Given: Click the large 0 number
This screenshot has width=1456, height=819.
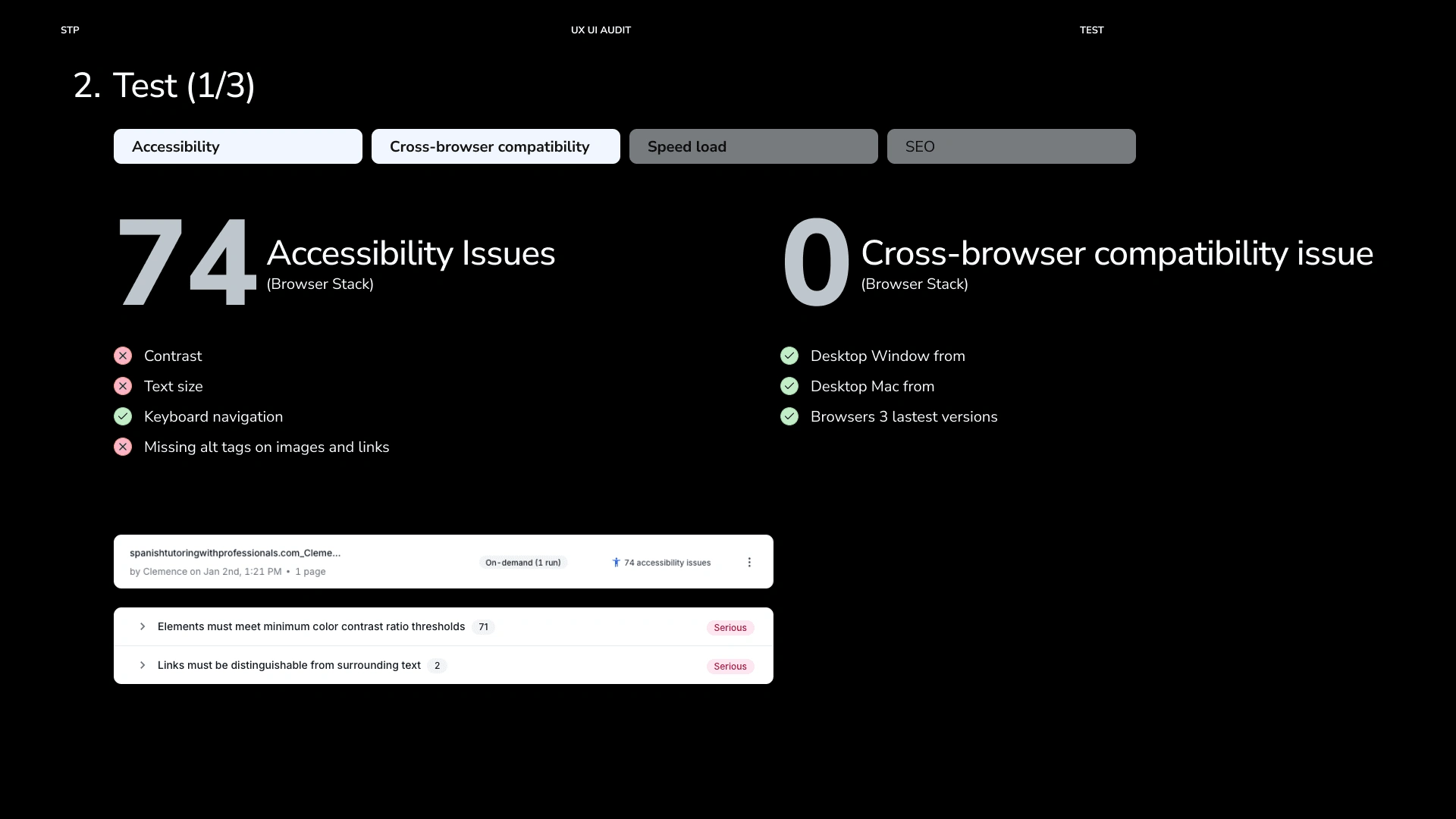Looking at the screenshot, I should 816,262.
